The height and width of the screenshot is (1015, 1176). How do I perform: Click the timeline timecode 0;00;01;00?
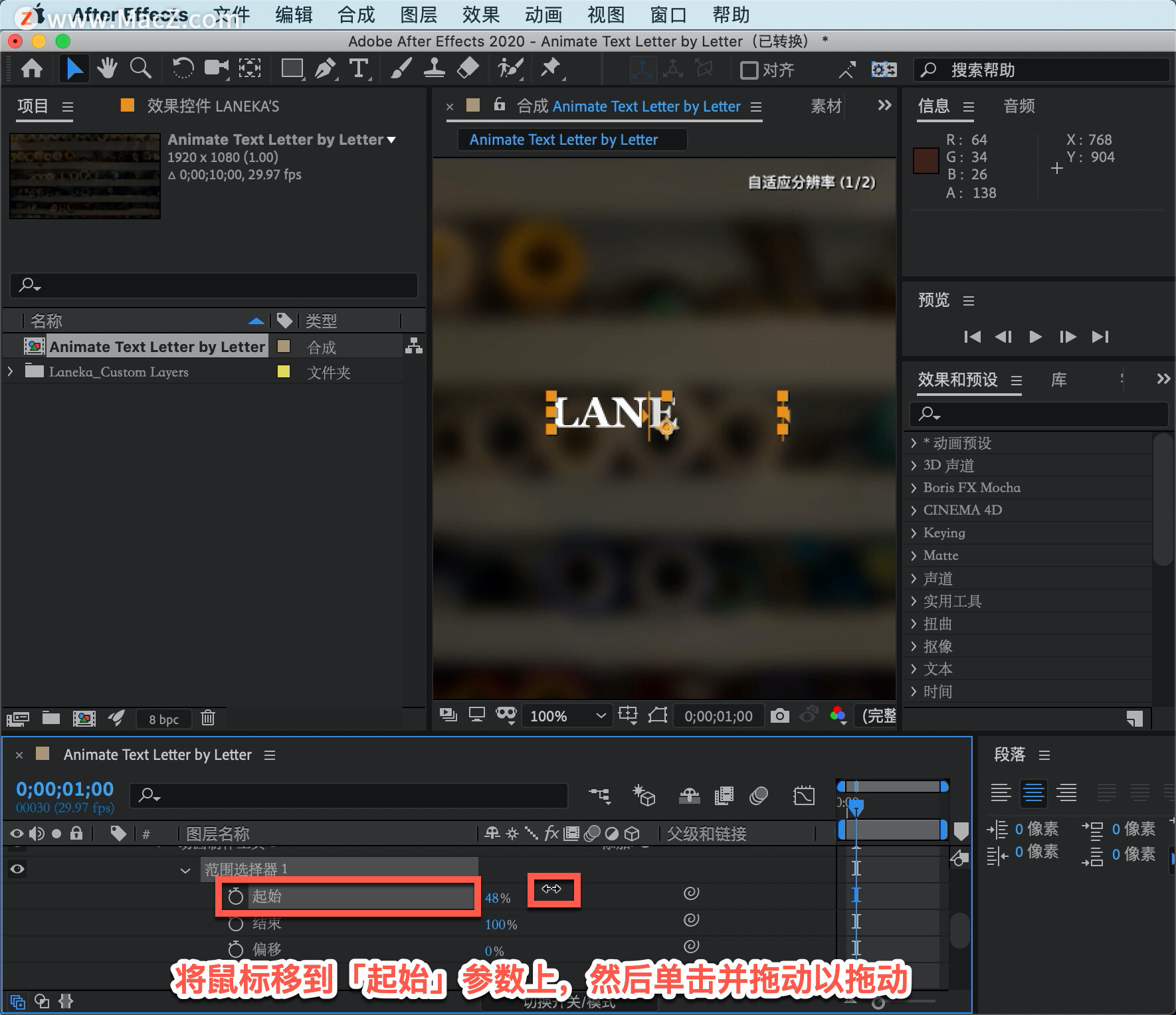[x=64, y=789]
